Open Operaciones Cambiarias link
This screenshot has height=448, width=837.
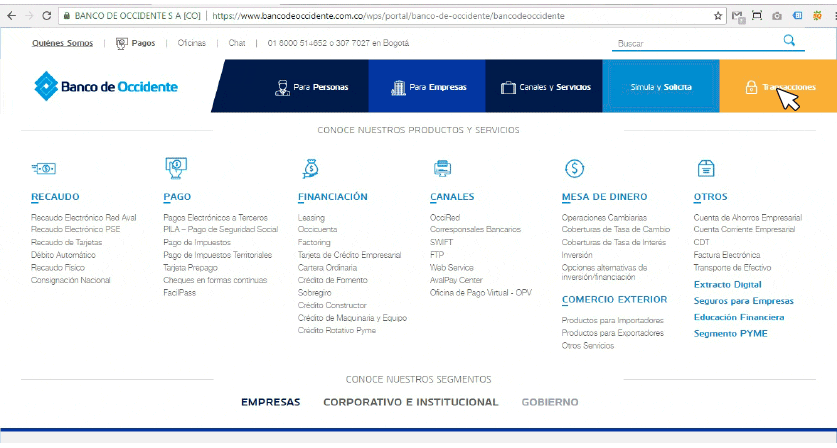point(604,217)
